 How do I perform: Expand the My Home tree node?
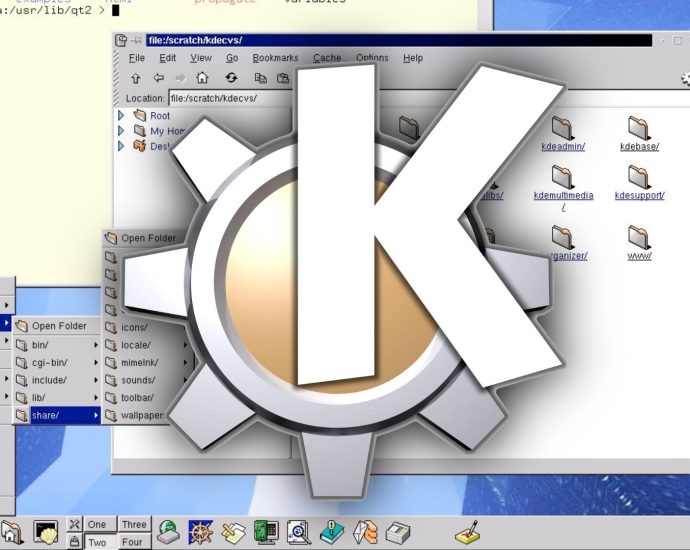click(121, 131)
